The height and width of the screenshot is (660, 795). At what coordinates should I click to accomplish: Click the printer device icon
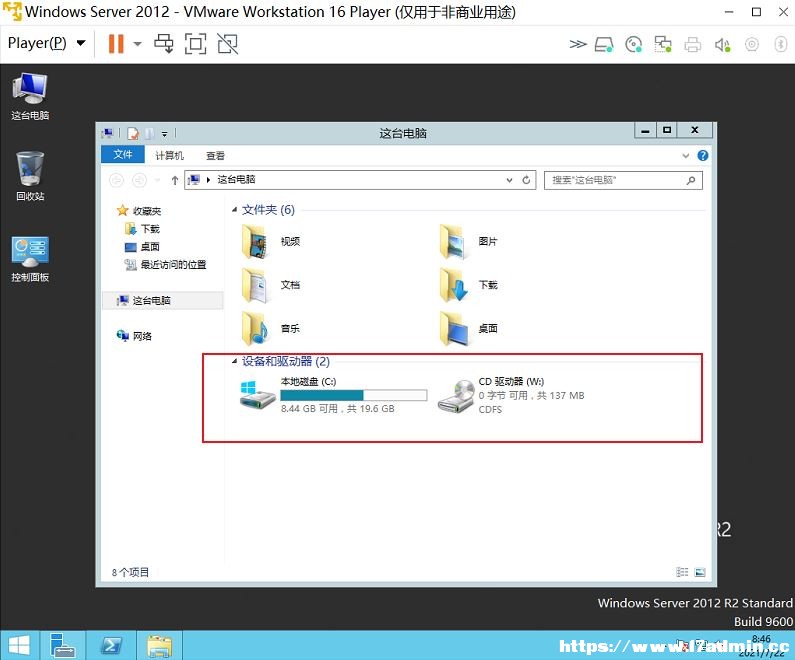tap(693, 45)
